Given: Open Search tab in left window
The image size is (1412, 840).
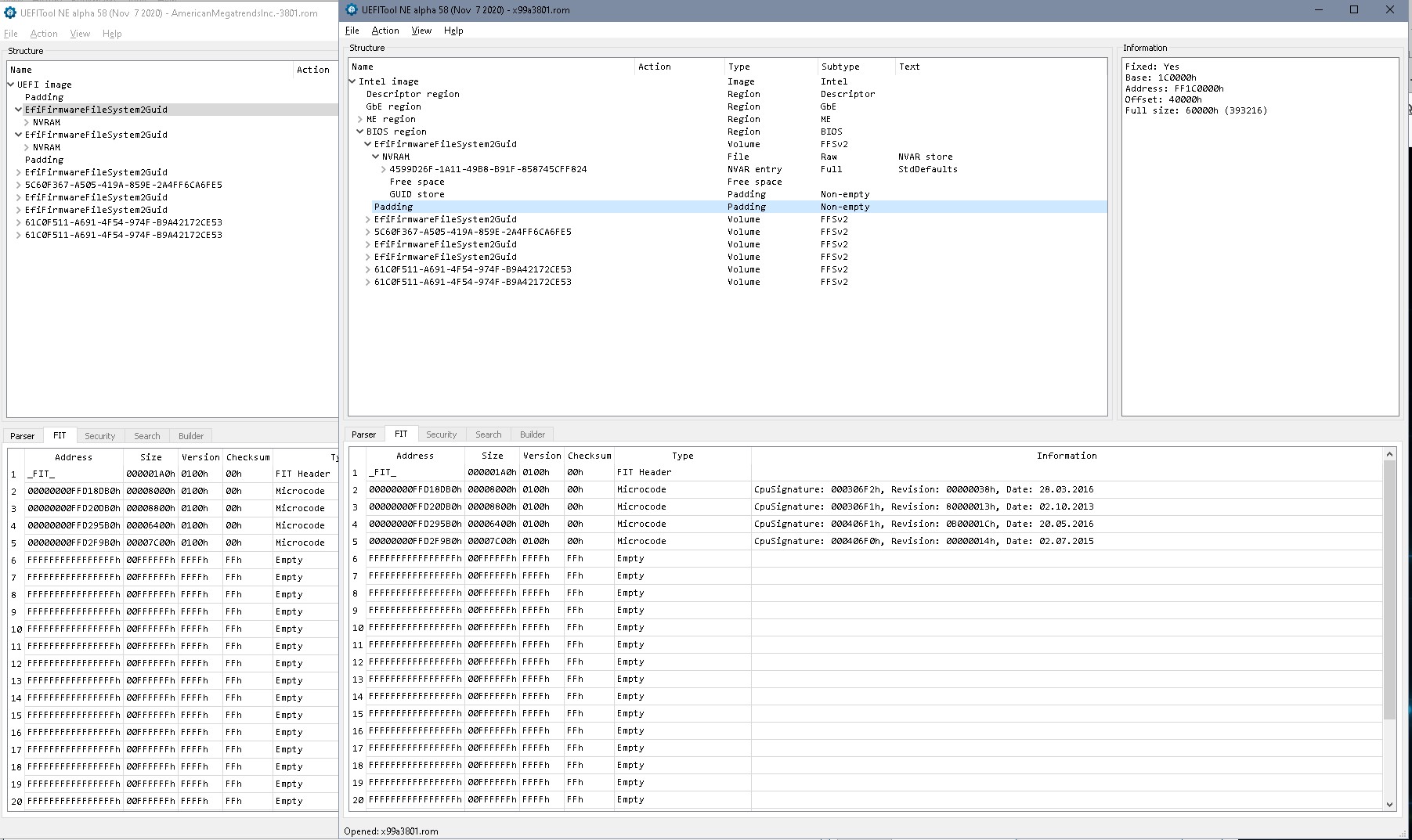Looking at the screenshot, I should [x=146, y=436].
